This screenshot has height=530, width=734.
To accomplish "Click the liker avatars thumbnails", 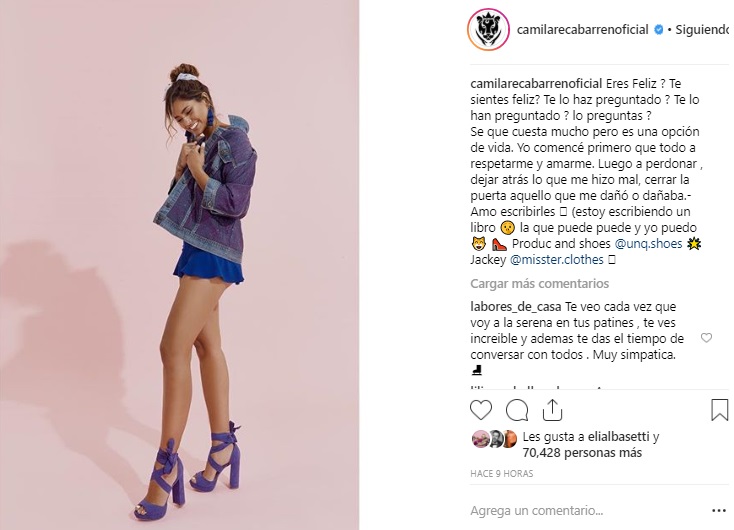I will click(494, 439).
